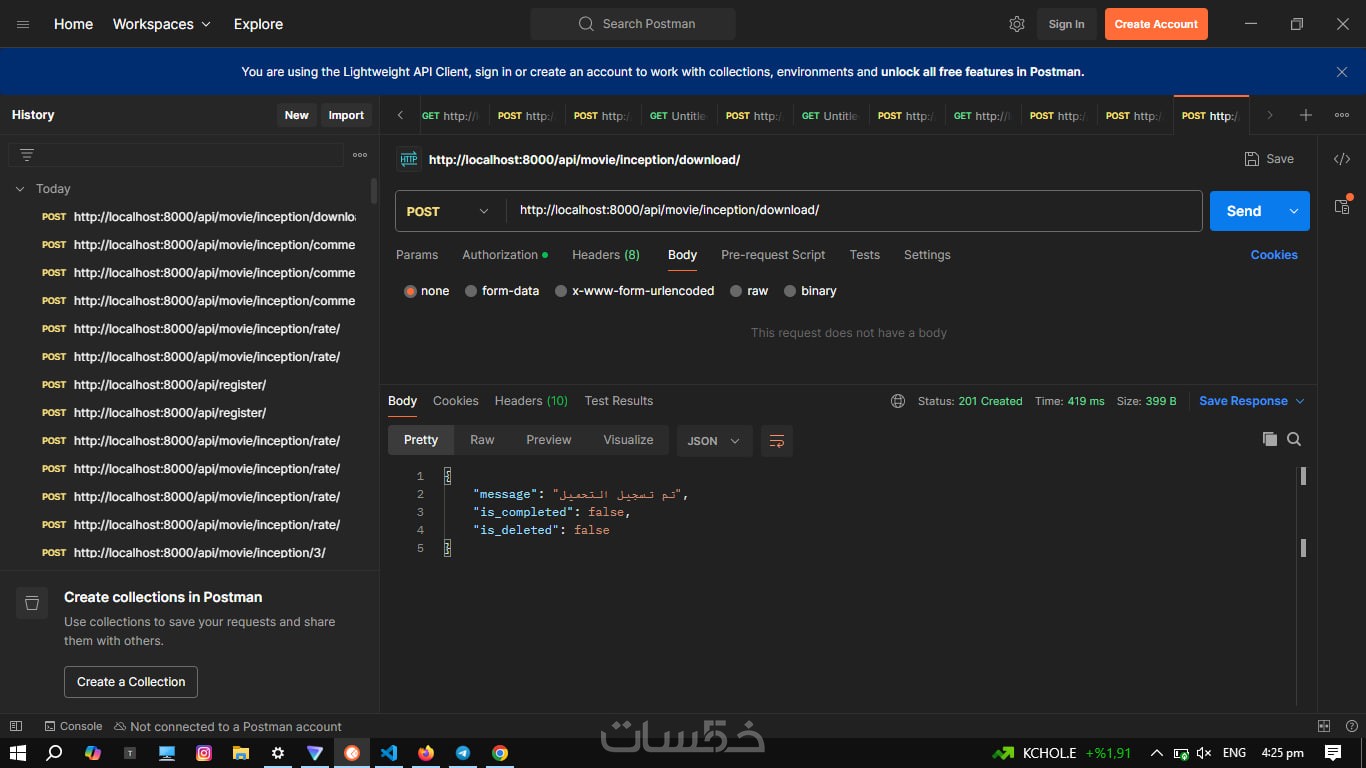The height and width of the screenshot is (768, 1366).
Task: Click the Send button
Action: [x=1244, y=211]
